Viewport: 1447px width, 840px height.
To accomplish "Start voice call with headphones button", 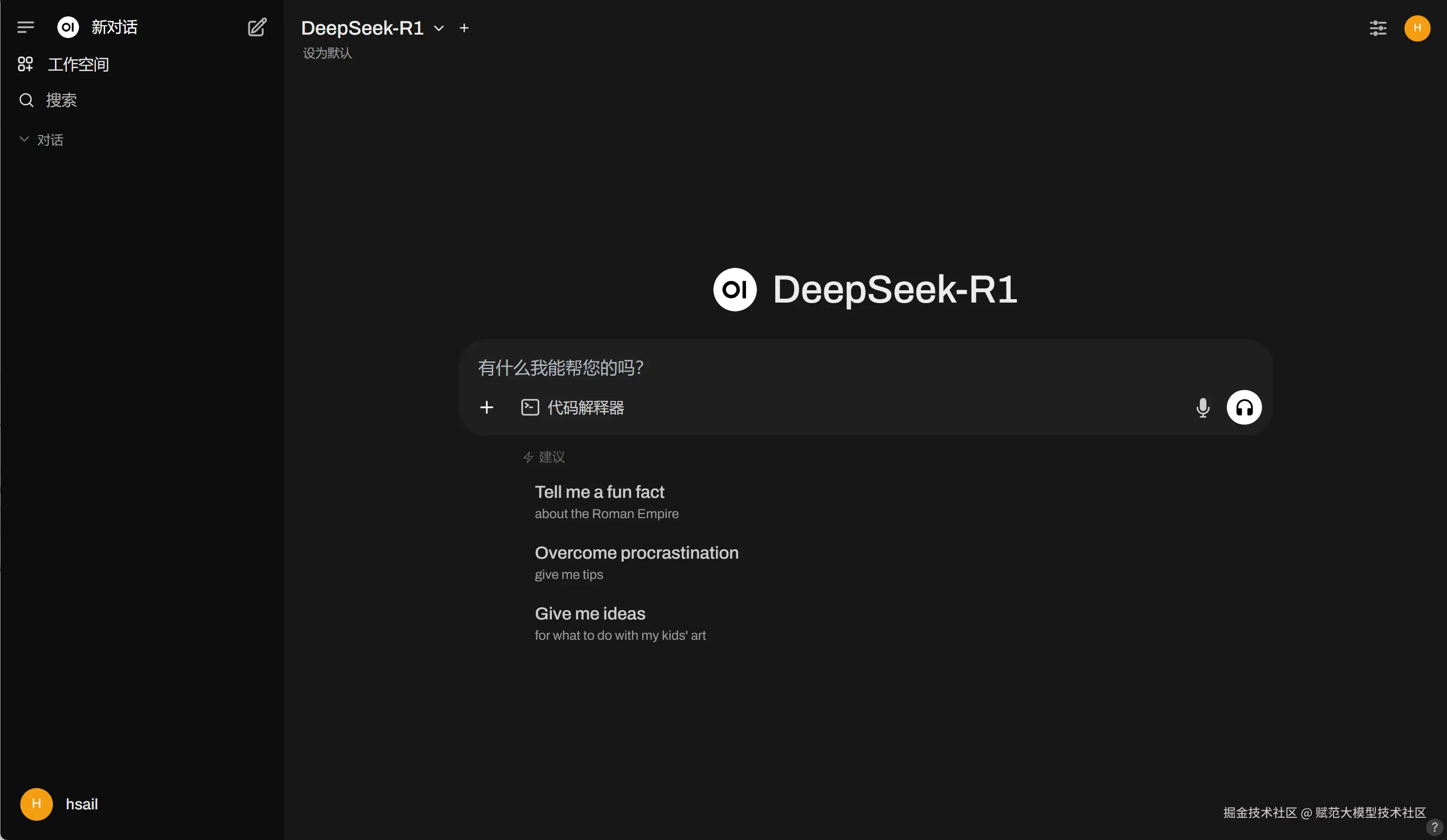I will coord(1244,407).
